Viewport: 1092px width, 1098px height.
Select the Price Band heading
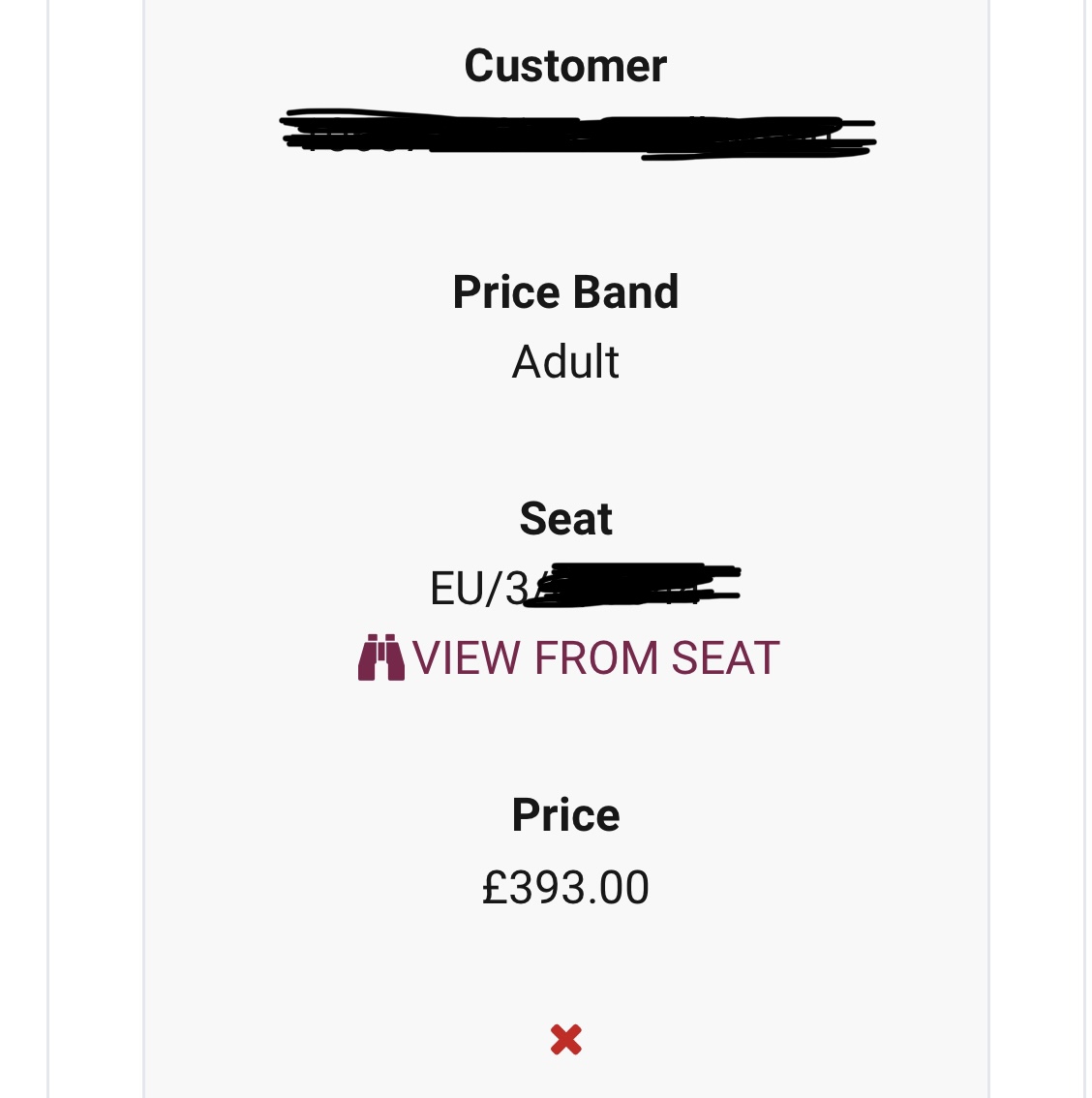[x=565, y=292]
